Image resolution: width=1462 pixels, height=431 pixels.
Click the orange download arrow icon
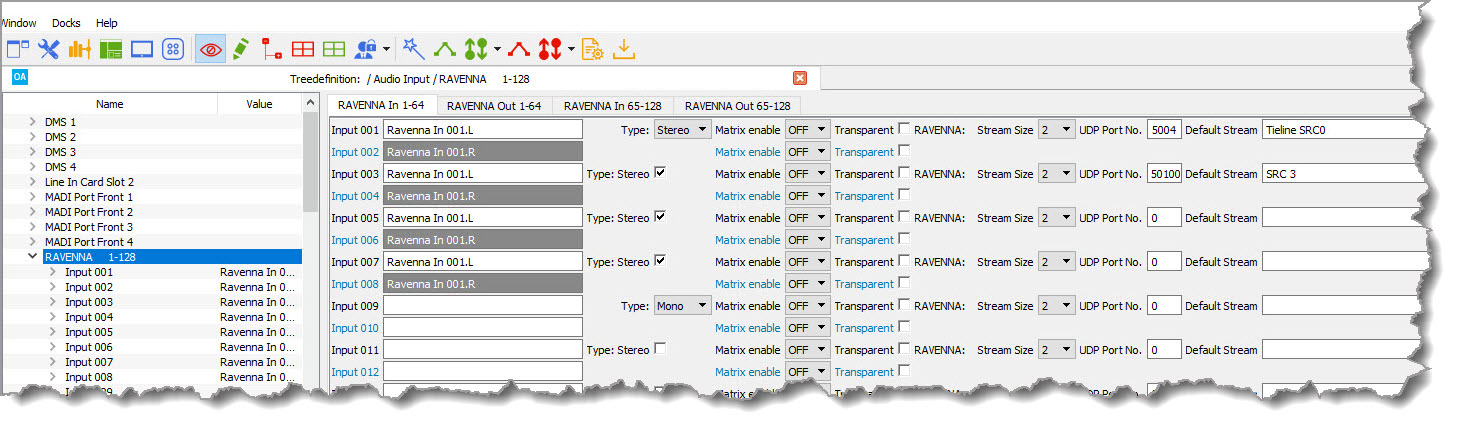pyautogui.click(x=624, y=49)
